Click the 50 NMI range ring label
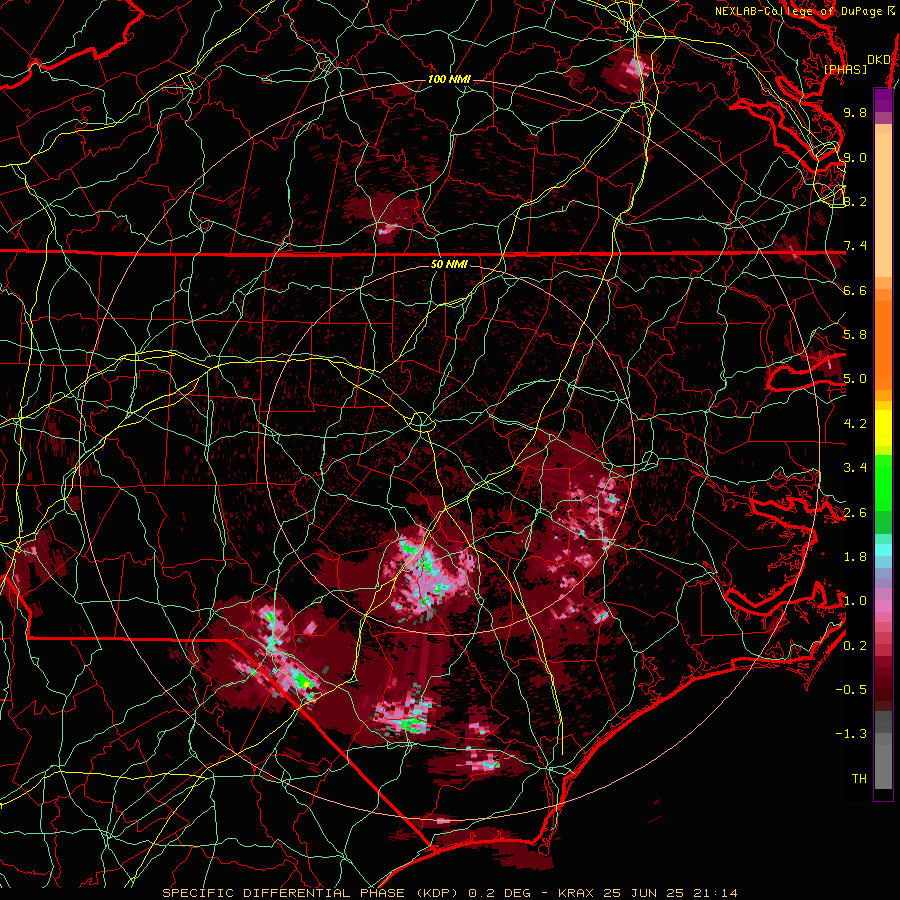Viewport: 900px width, 900px height. (449, 264)
